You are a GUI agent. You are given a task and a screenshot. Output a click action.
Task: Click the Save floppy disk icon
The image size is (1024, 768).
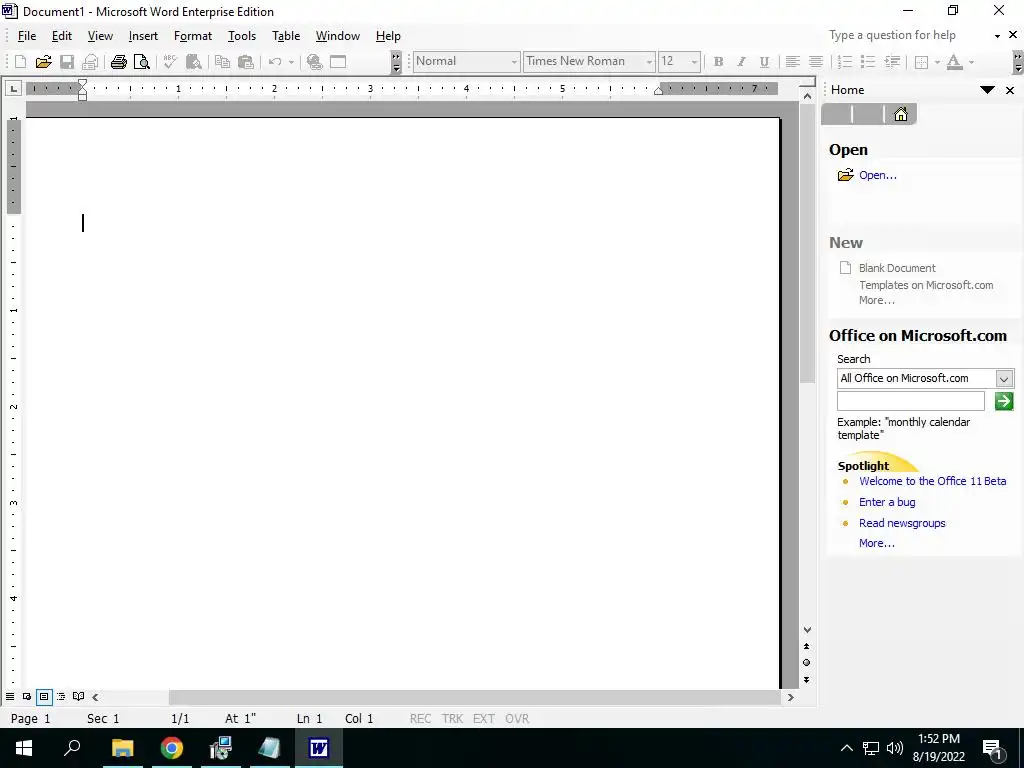click(x=67, y=62)
